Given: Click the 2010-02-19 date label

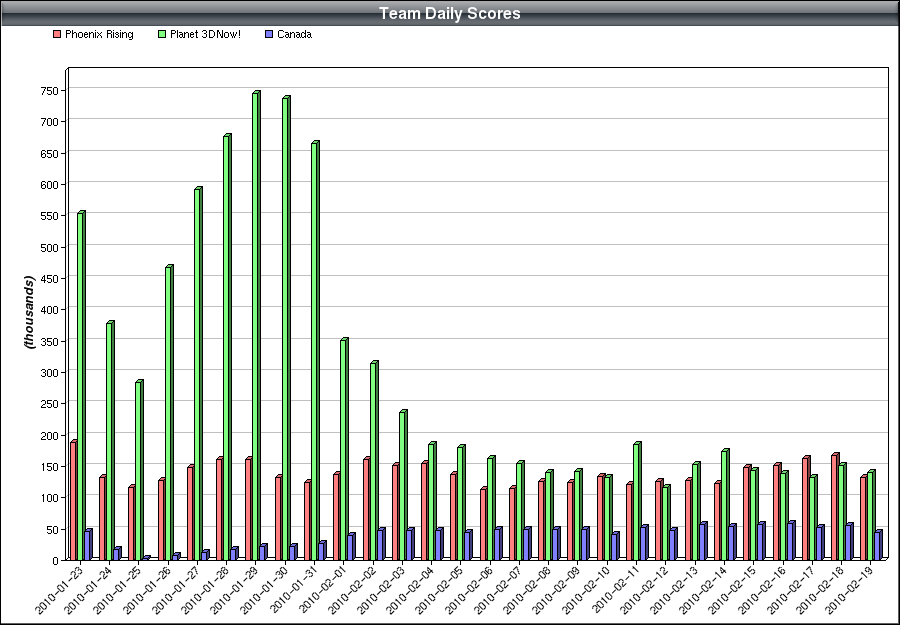Looking at the screenshot, I should coord(849,589).
